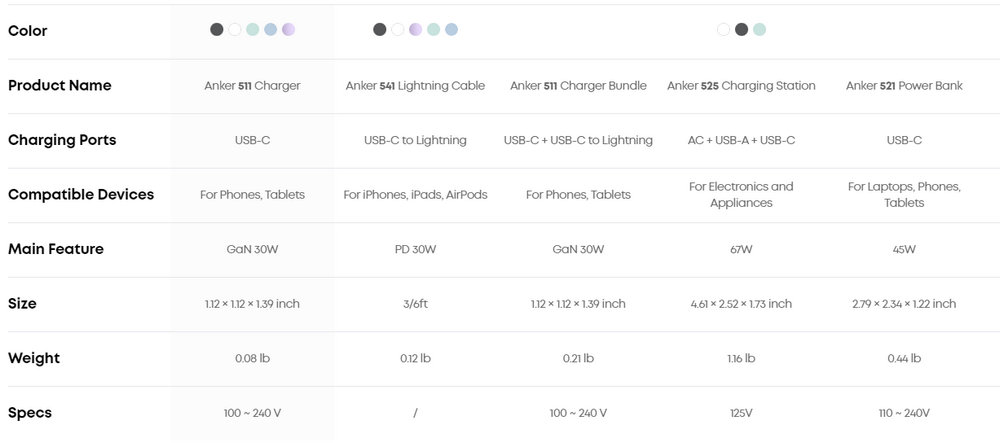Go to the Anker 525 Charging Station
The image size is (1000, 443).
click(741, 86)
